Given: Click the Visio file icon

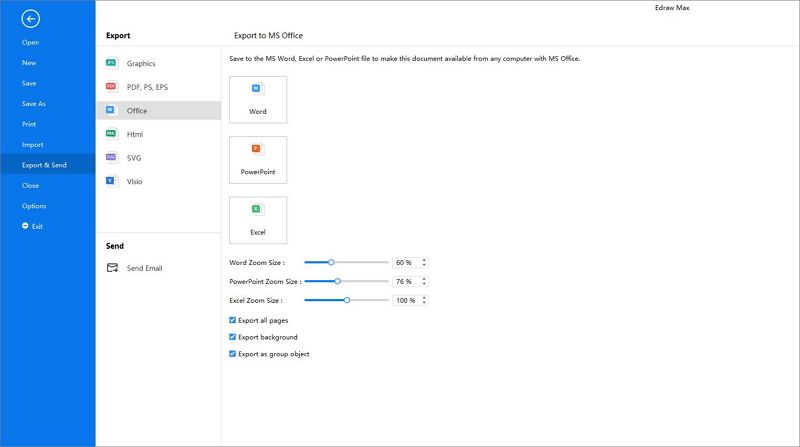Looking at the screenshot, I should (111, 181).
